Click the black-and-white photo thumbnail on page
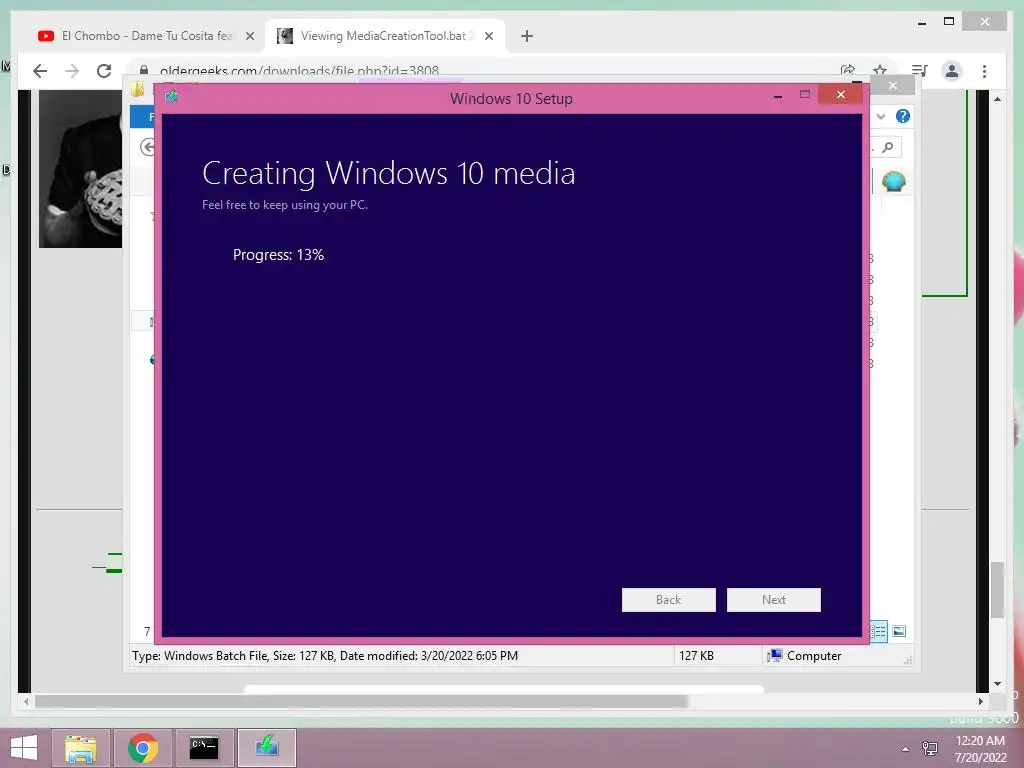 [x=80, y=168]
